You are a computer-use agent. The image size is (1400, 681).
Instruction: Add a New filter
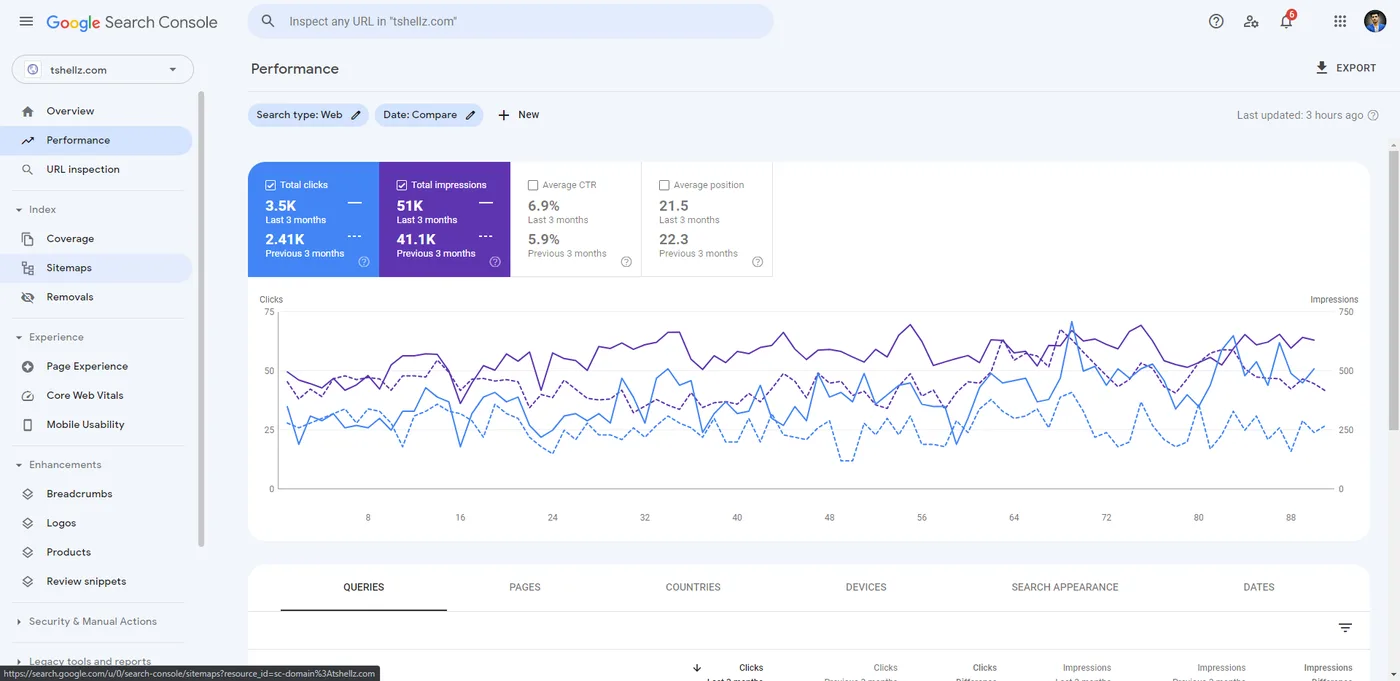coord(518,115)
